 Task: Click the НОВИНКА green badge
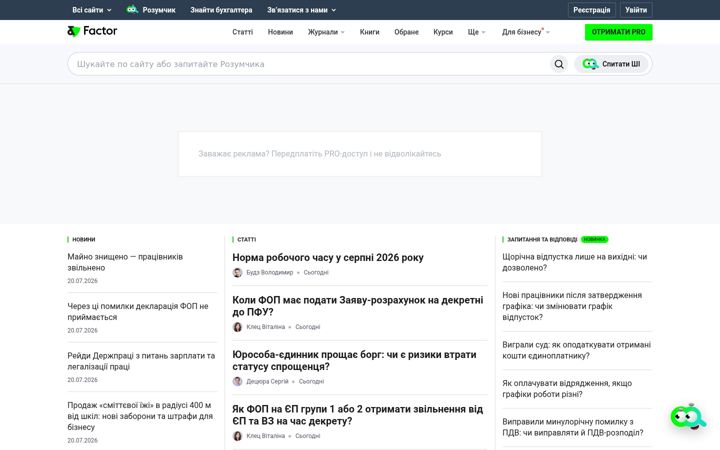click(594, 240)
